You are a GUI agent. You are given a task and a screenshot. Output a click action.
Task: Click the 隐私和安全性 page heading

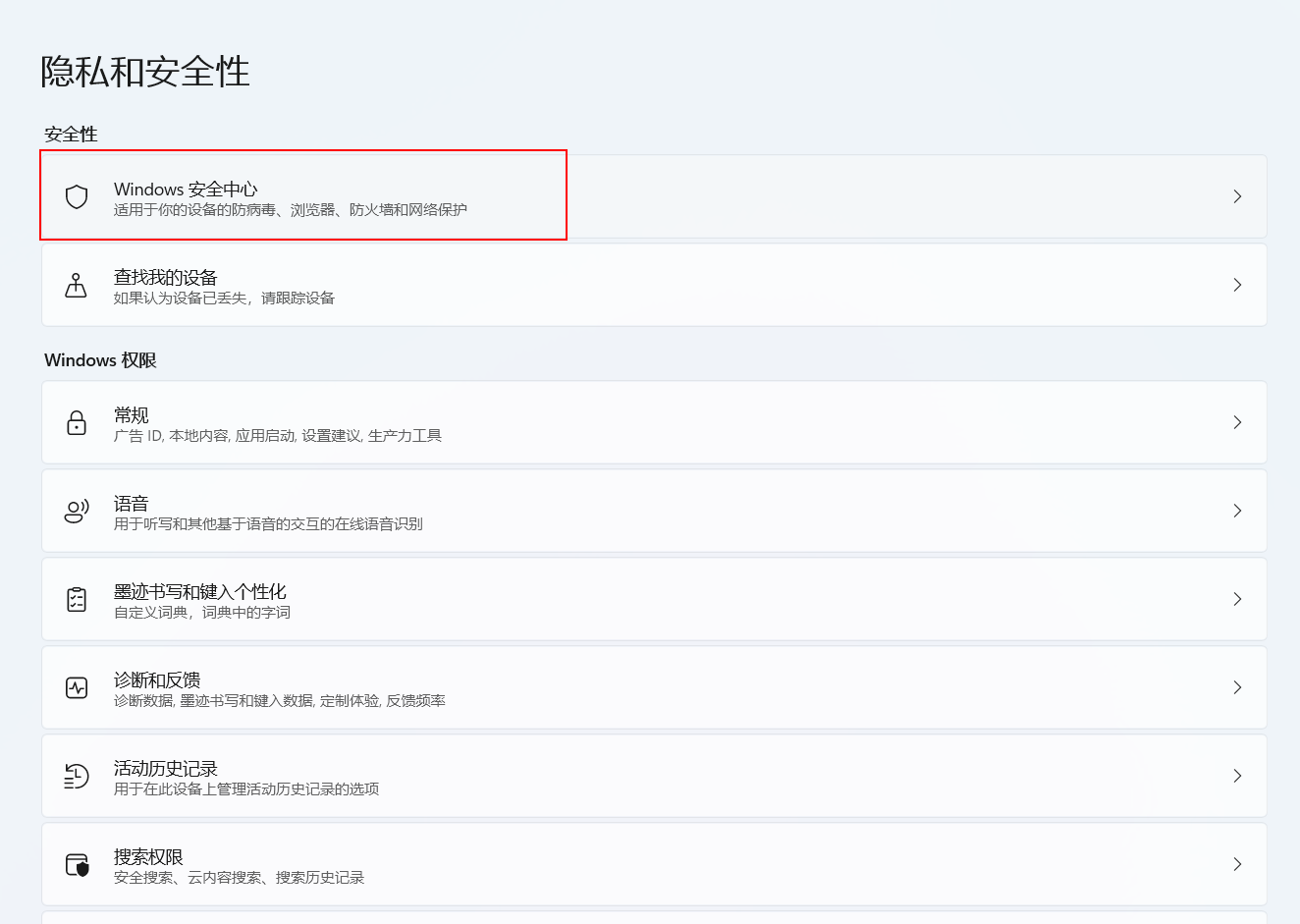[x=145, y=72]
